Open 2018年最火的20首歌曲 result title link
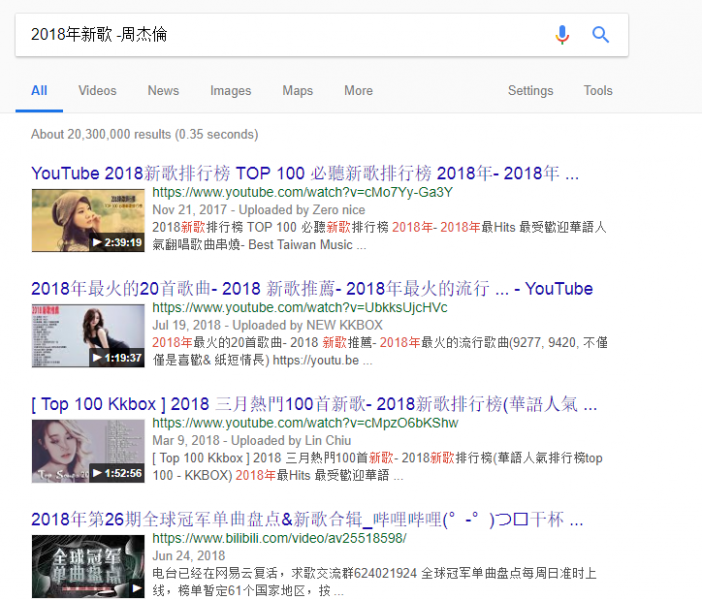Image resolution: width=702 pixels, height=600 pixels. (x=312, y=289)
